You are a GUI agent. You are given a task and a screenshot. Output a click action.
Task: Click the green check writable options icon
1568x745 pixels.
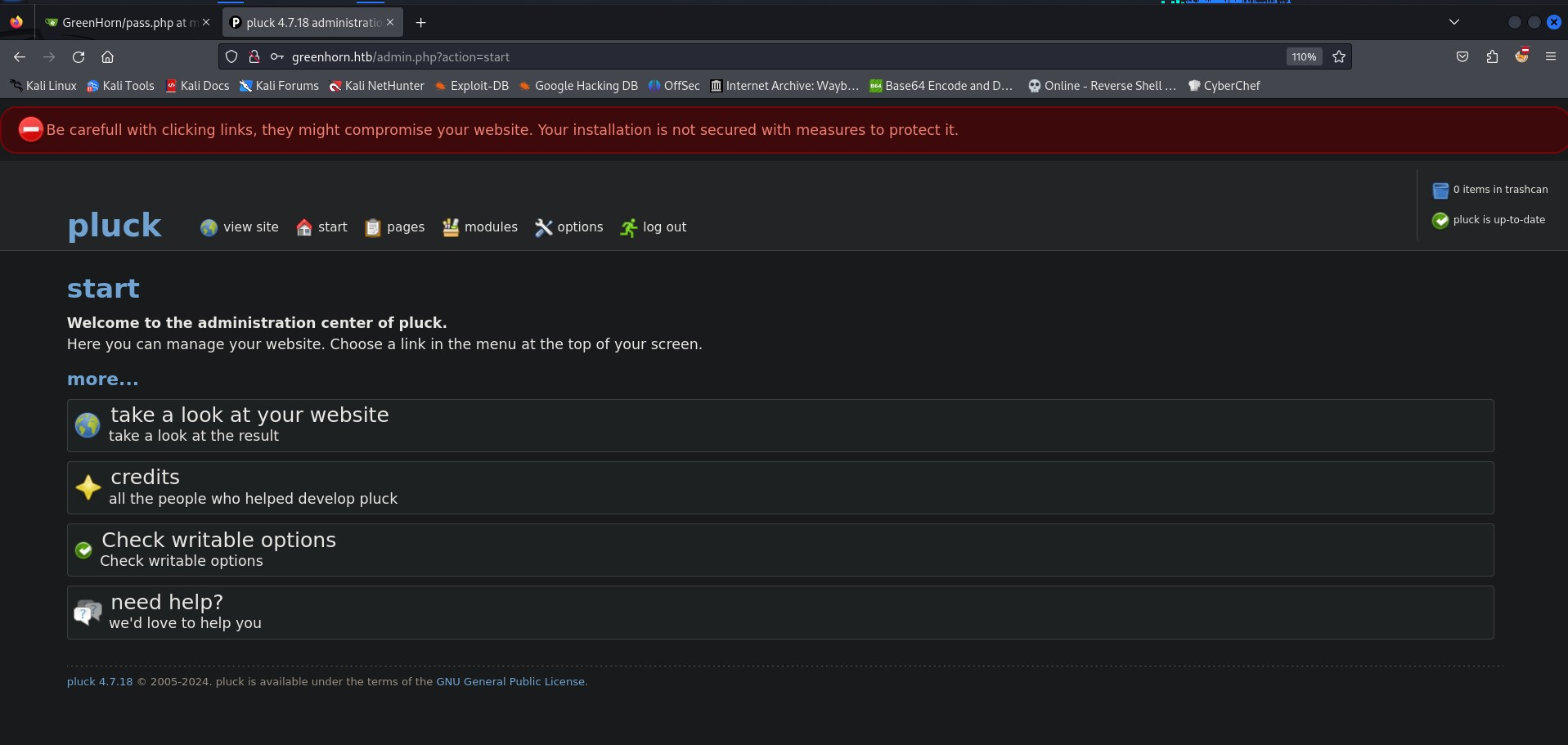pyautogui.click(x=83, y=550)
